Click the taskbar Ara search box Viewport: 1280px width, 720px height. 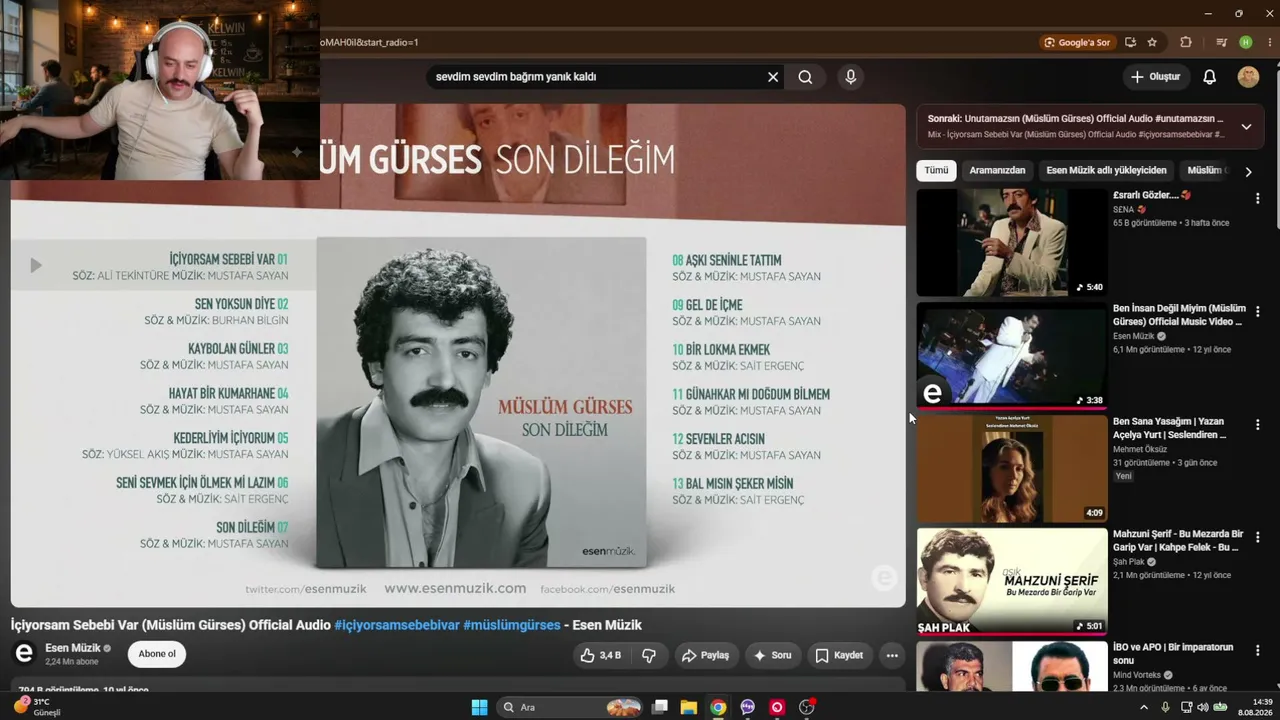(x=571, y=707)
